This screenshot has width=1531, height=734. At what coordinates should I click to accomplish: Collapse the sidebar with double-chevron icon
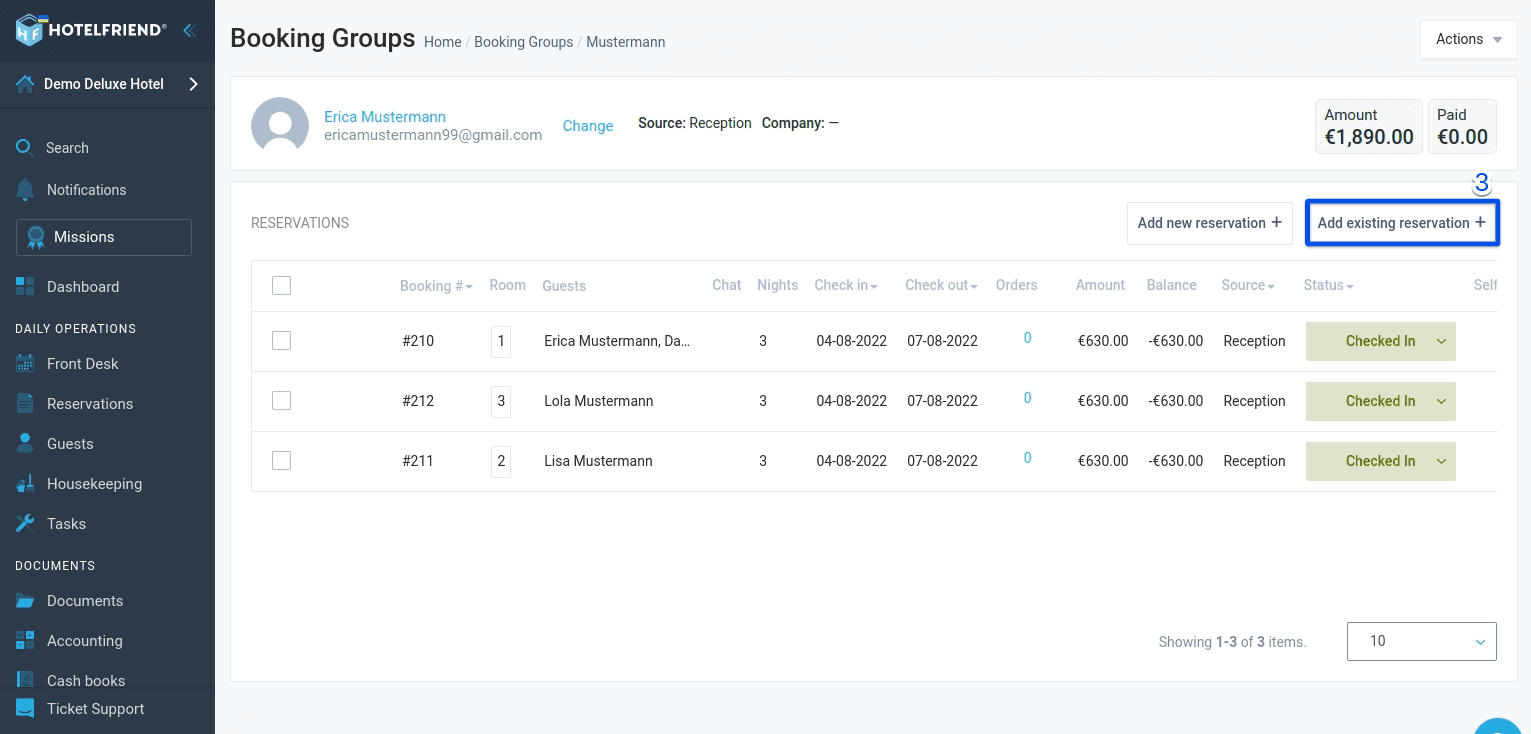[x=188, y=30]
